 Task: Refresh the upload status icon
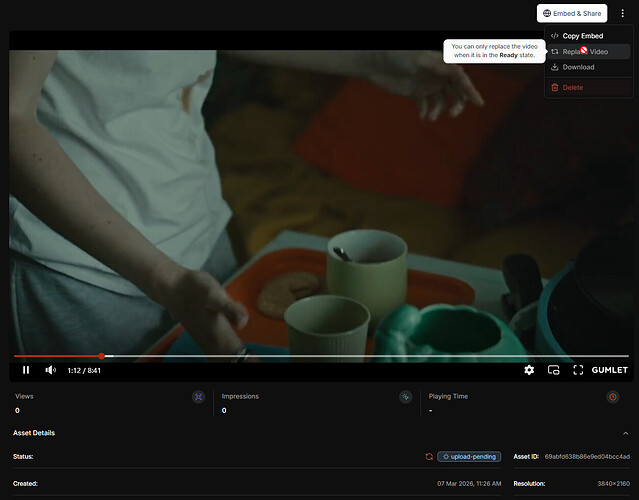[429, 457]
